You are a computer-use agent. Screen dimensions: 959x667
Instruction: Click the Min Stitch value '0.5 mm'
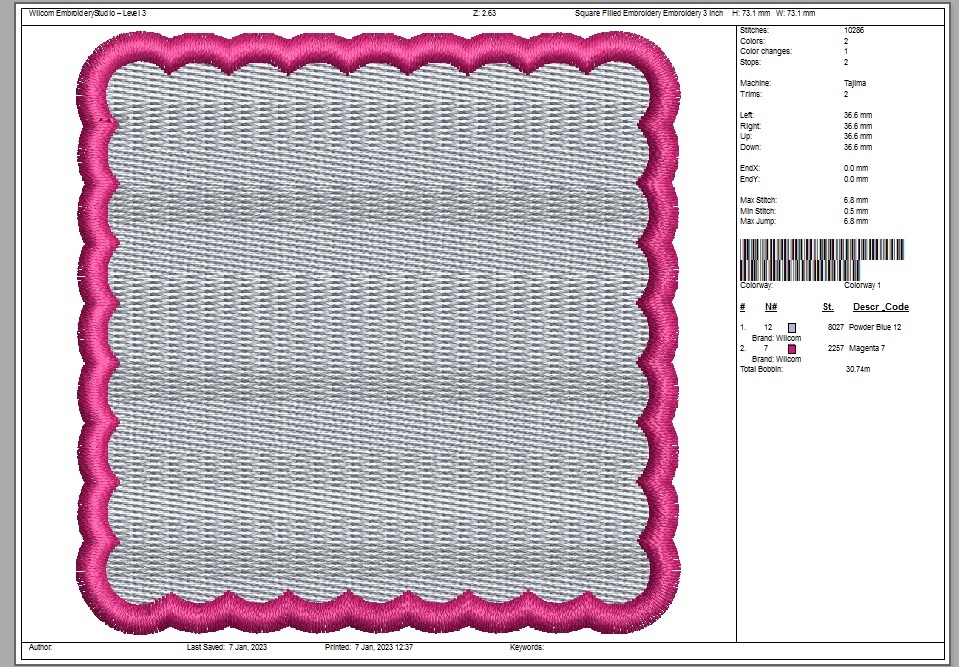[x=856, y=211]
